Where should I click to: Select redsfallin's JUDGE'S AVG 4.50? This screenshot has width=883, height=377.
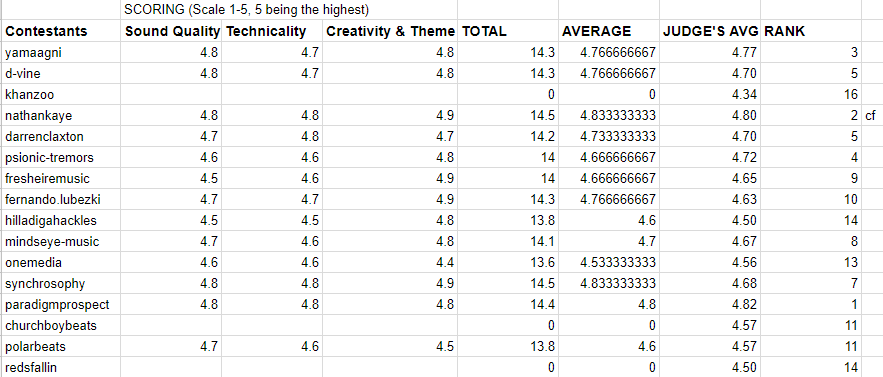[x=710, y=367]
